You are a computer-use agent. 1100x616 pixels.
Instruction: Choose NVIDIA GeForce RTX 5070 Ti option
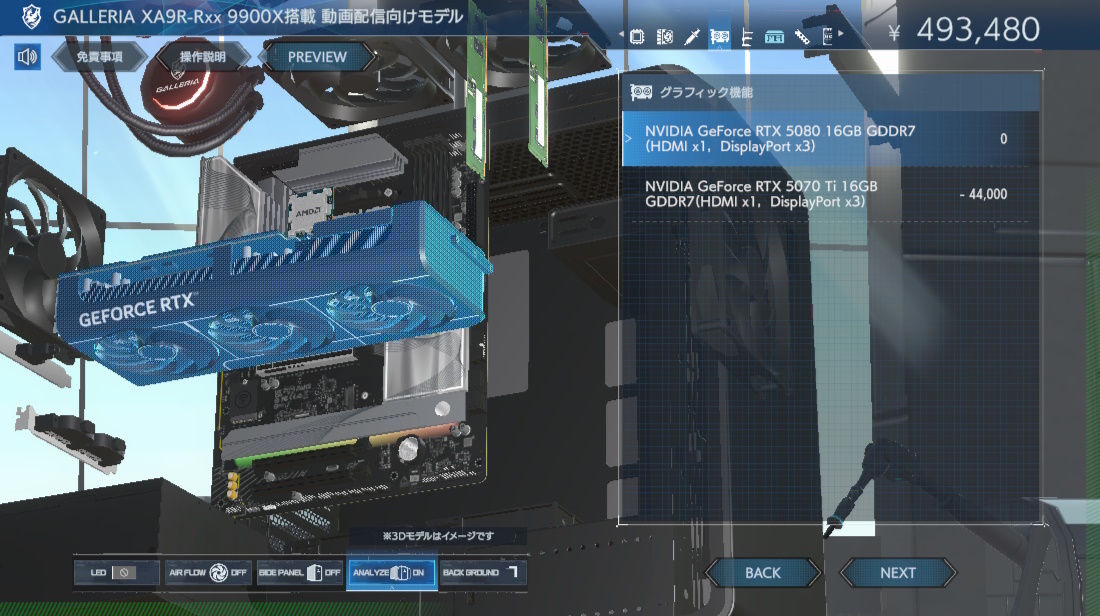[x=830, y=194]
